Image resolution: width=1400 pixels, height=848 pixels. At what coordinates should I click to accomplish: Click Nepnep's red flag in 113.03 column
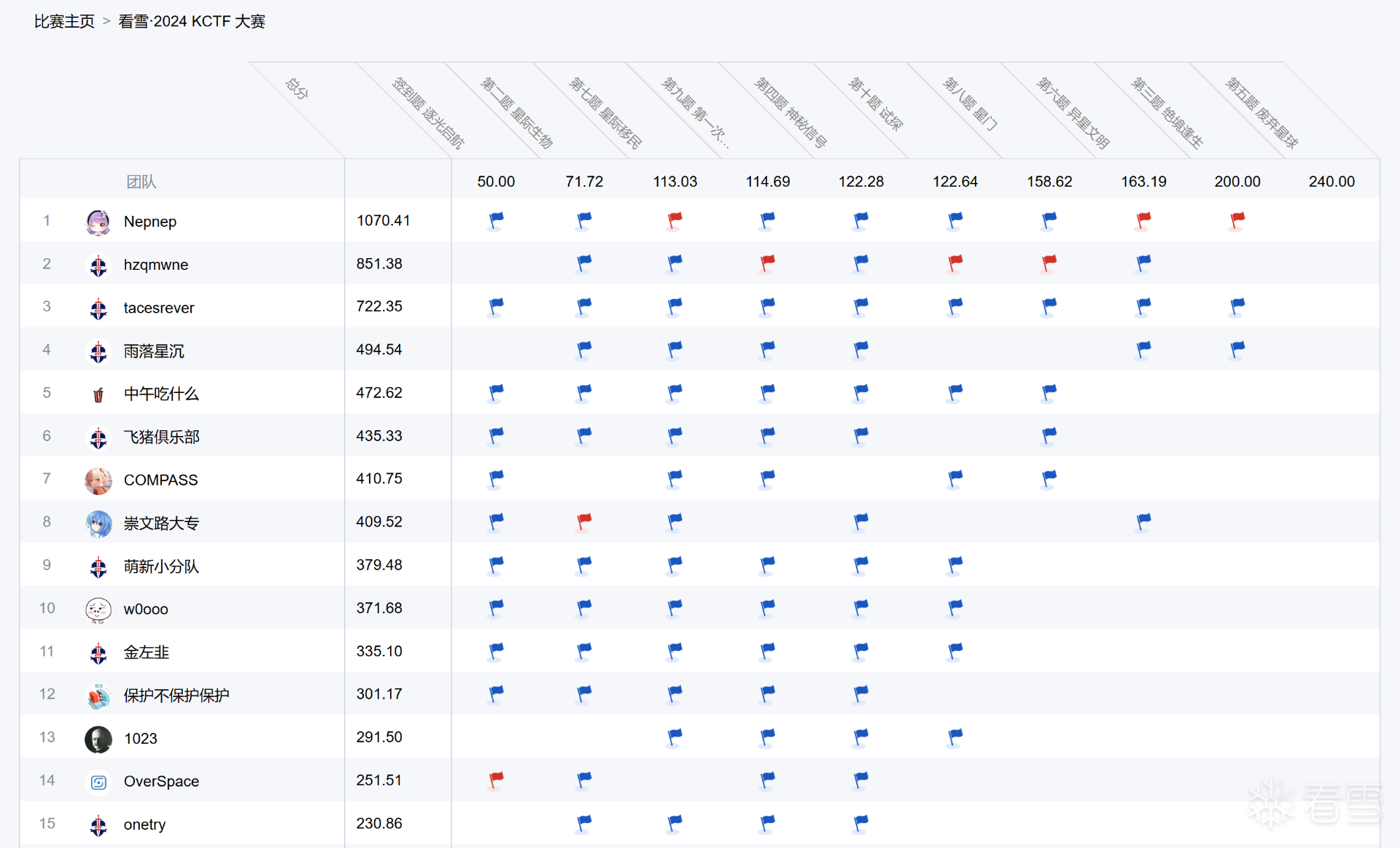(x=674, y=219)
